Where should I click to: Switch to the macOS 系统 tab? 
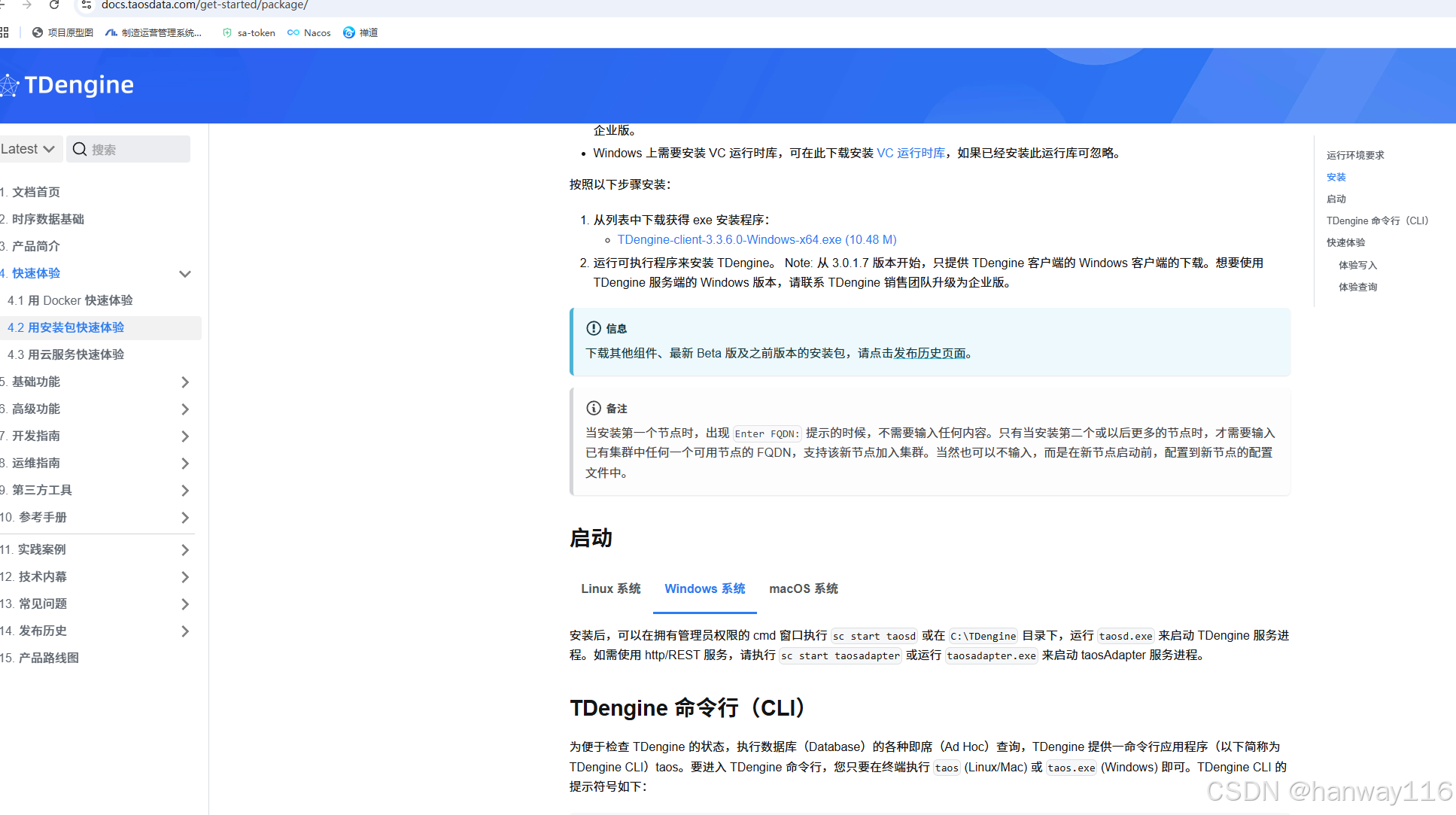click(803, 588)
